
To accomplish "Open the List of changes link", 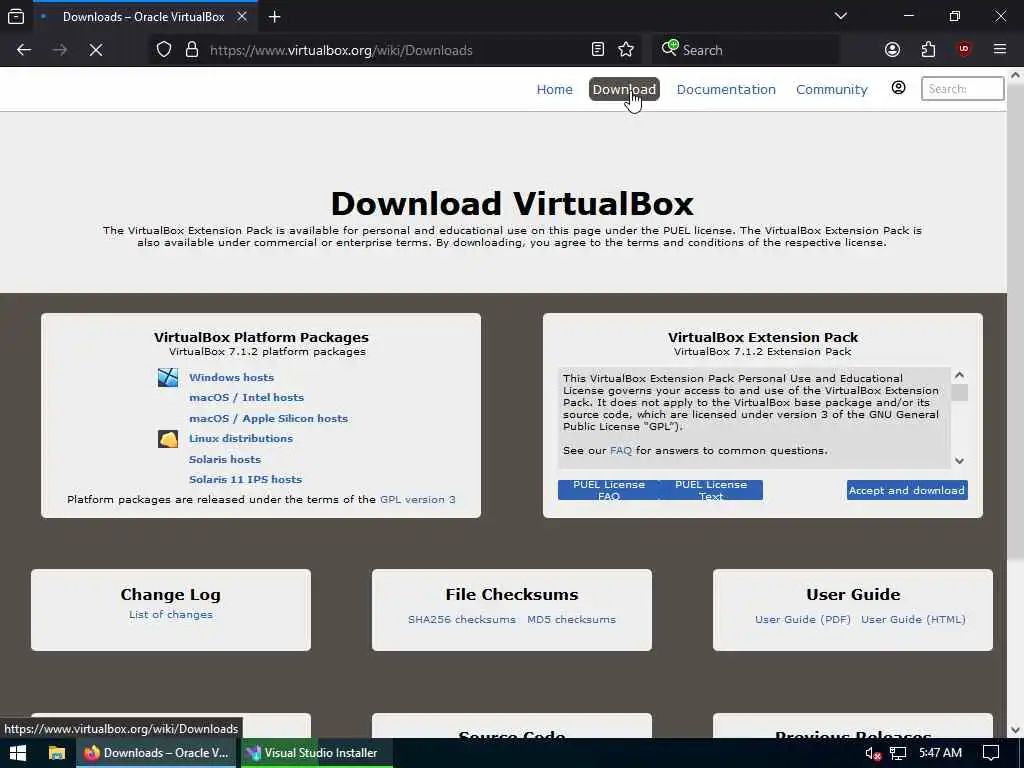I will click(x=170, y=615).
